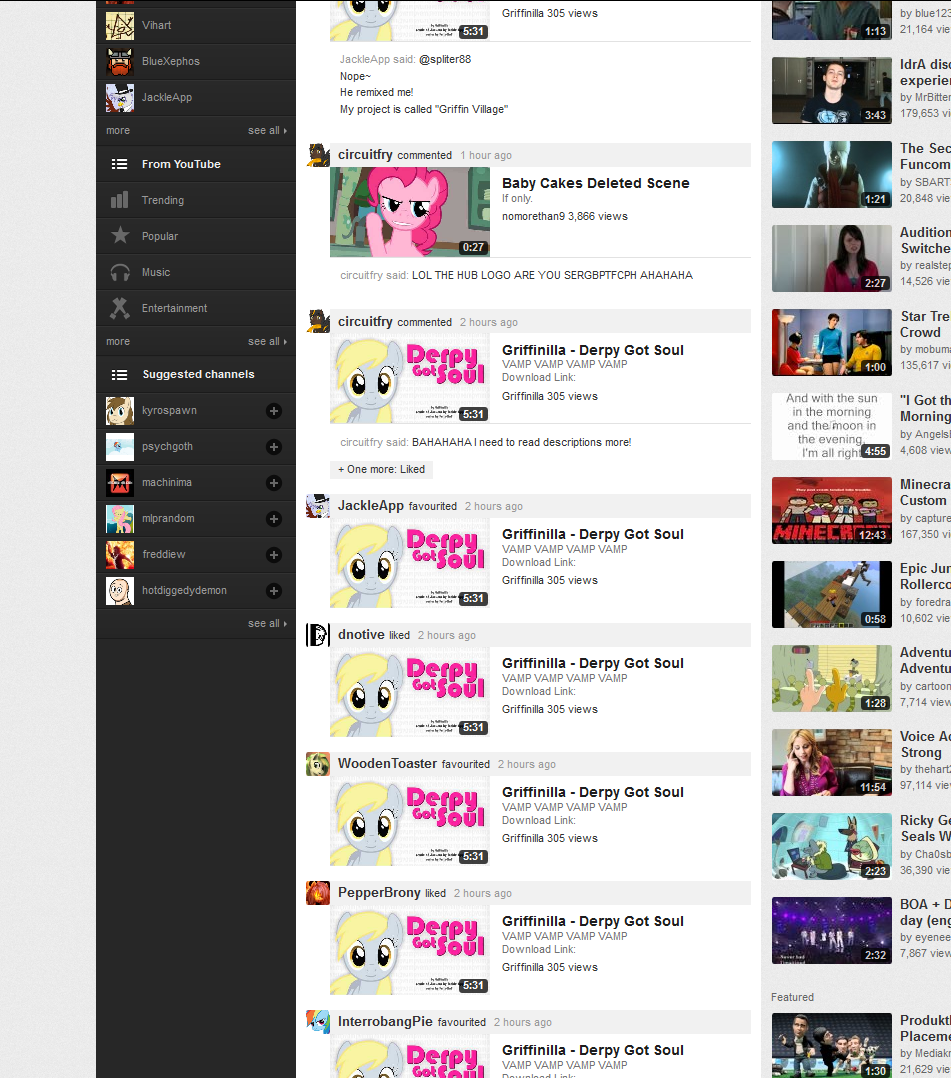Image resolution: width=951 pixels, height=1078 pixels.
Task: Play the 1:21 Funcom video thumbnail
Action: pyautogui.click(x=831, y=175)
